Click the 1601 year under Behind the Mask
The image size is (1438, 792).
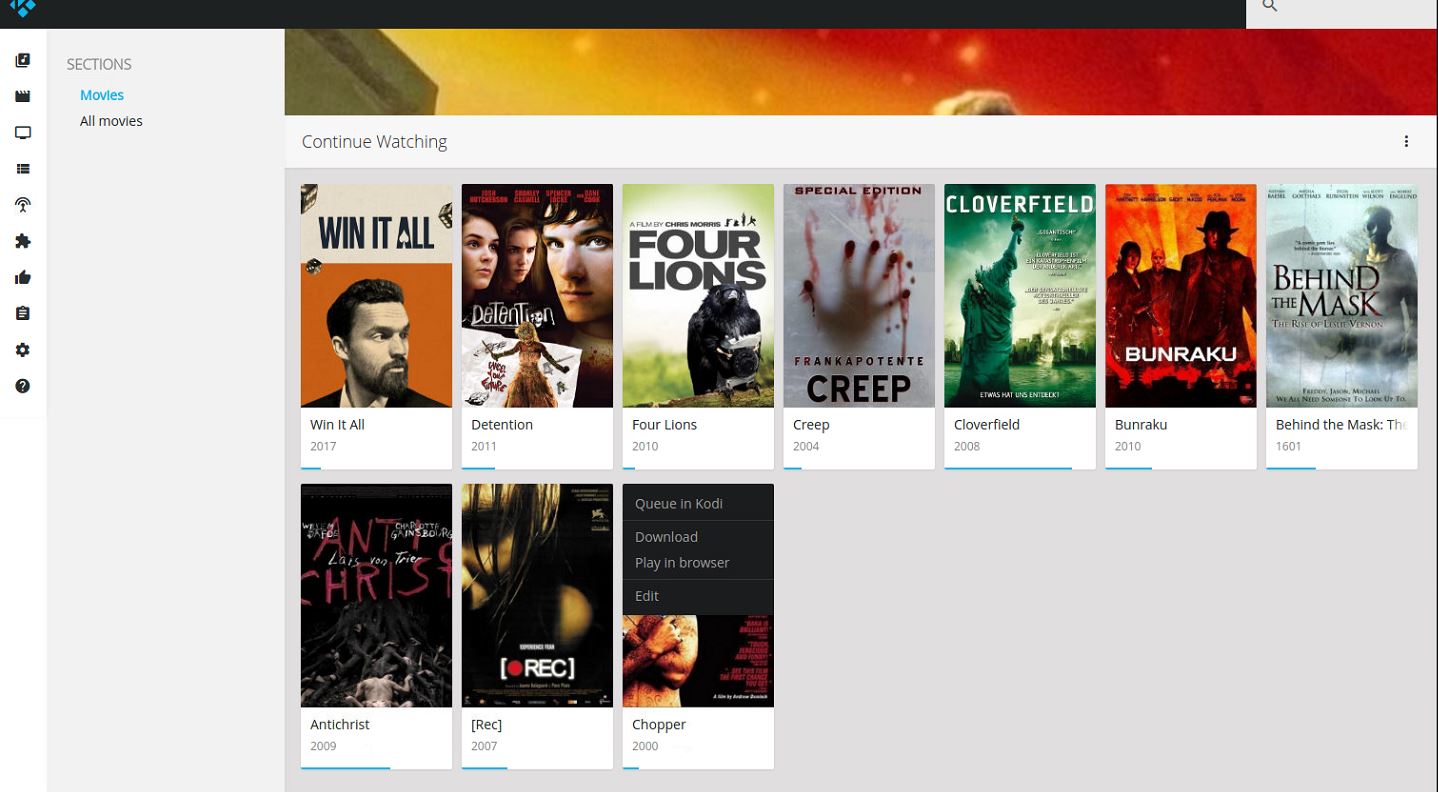pos(1289,447)
